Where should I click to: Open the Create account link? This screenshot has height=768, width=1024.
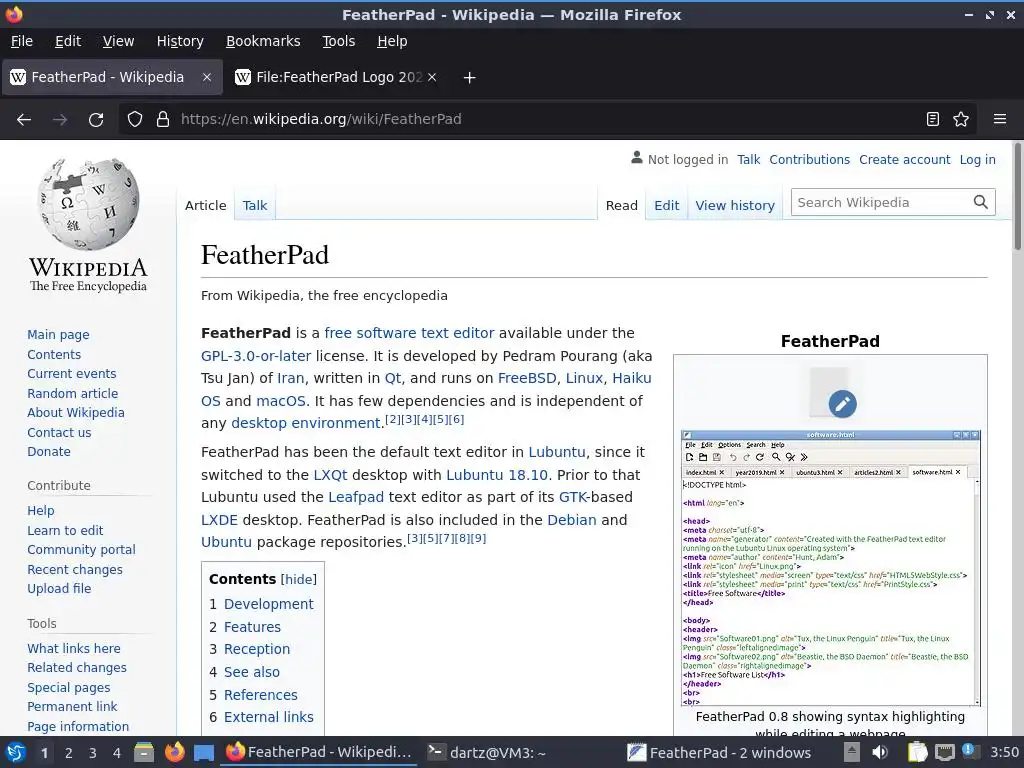(904, 159)
